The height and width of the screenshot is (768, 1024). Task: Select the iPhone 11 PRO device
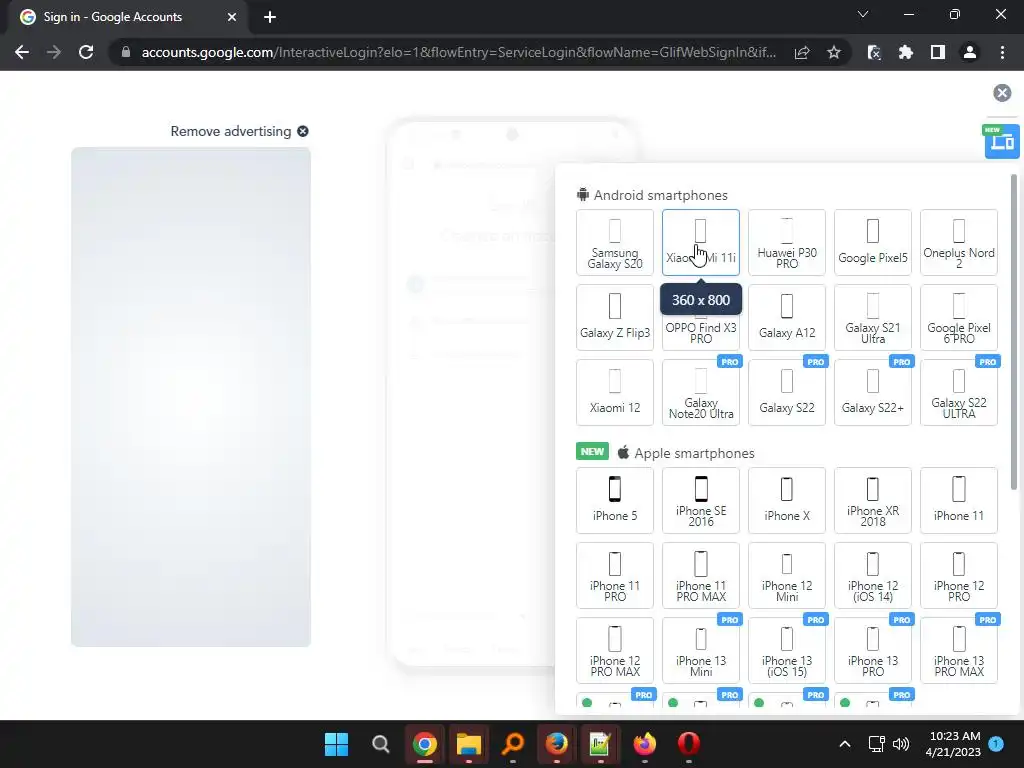click(x=615, y=575)
